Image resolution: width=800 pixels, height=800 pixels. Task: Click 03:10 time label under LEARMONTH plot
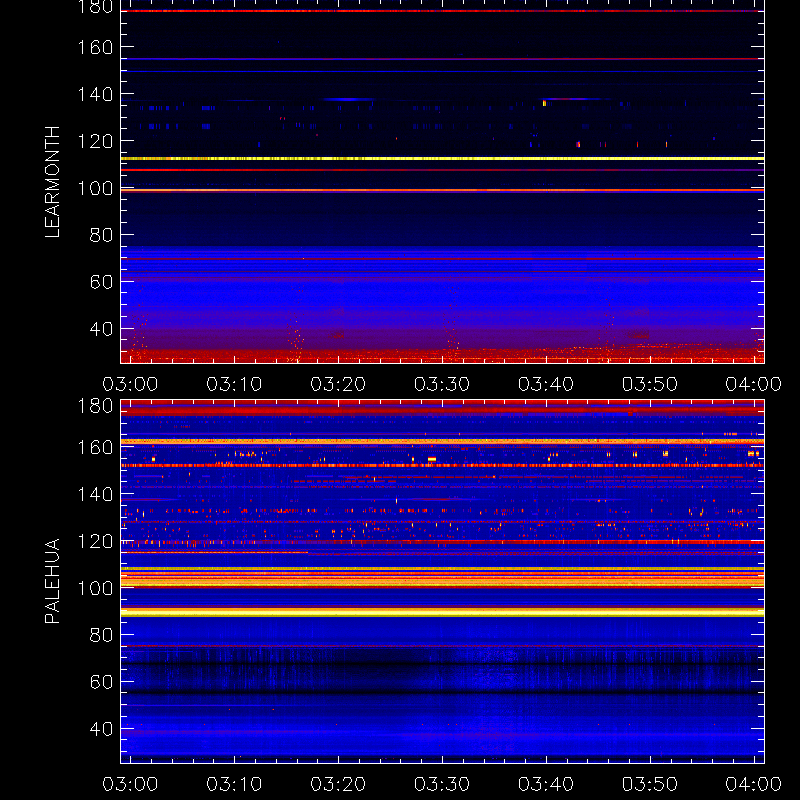pos(234,384)
